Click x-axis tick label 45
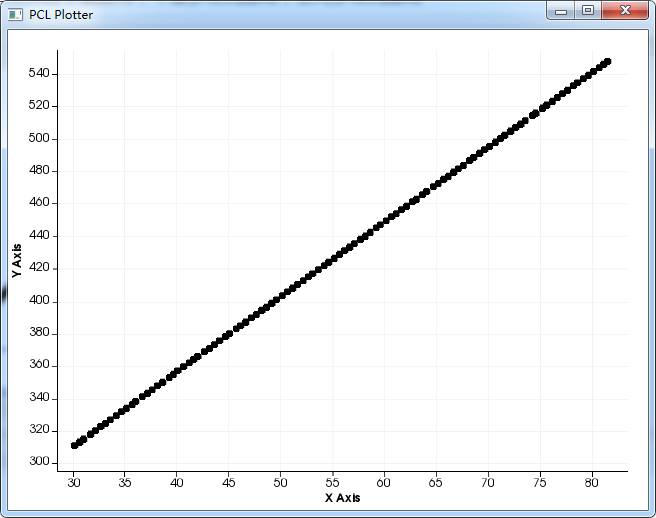 click(x=228, y=483)
